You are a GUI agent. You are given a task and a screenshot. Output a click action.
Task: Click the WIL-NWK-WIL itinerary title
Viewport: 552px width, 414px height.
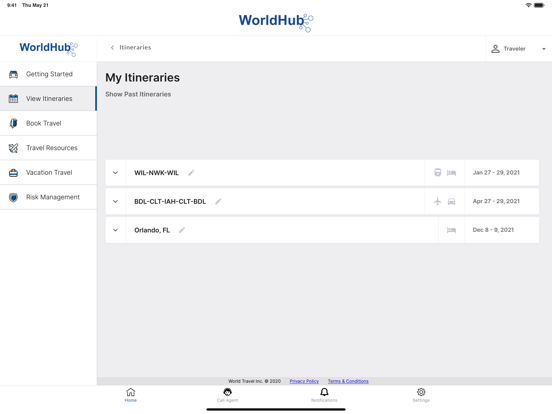156,173
